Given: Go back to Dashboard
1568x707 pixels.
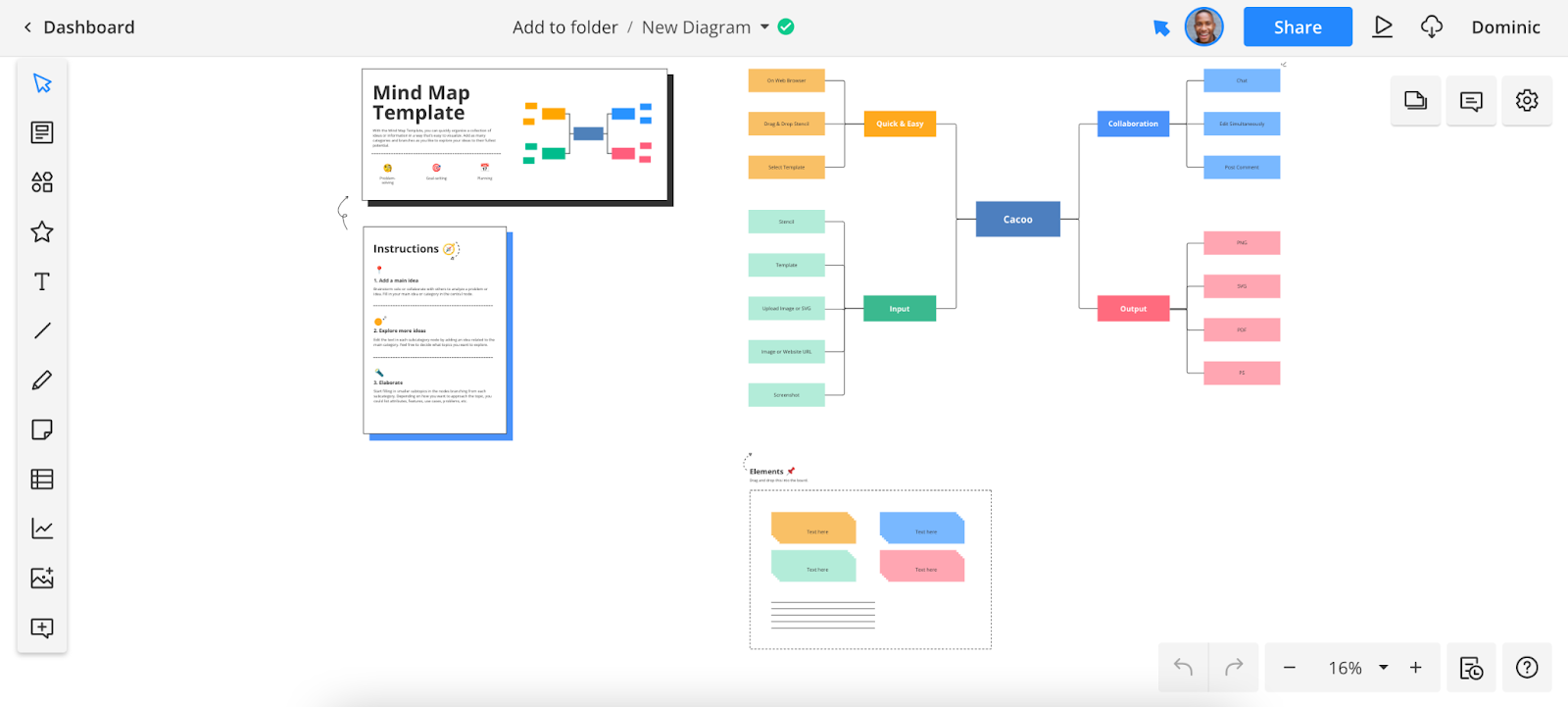Looking at the screenshot, I should pos(79,27).
